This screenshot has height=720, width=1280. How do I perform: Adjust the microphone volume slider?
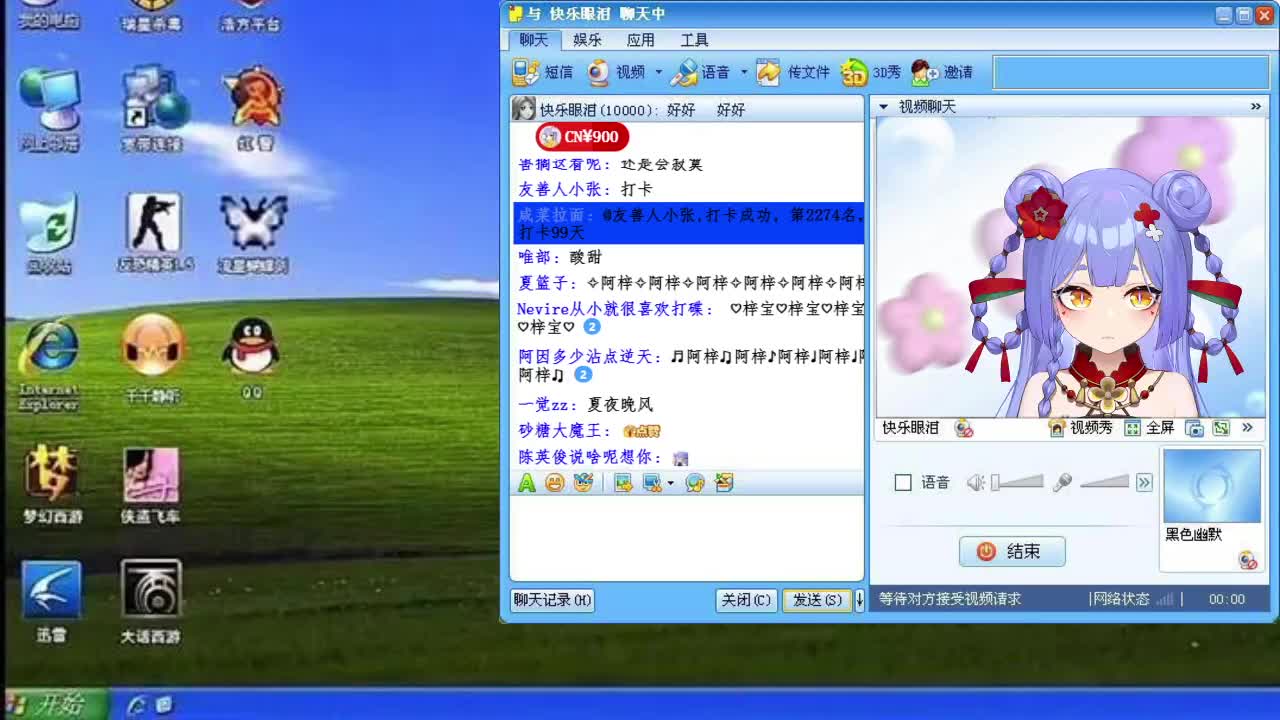1104,483
